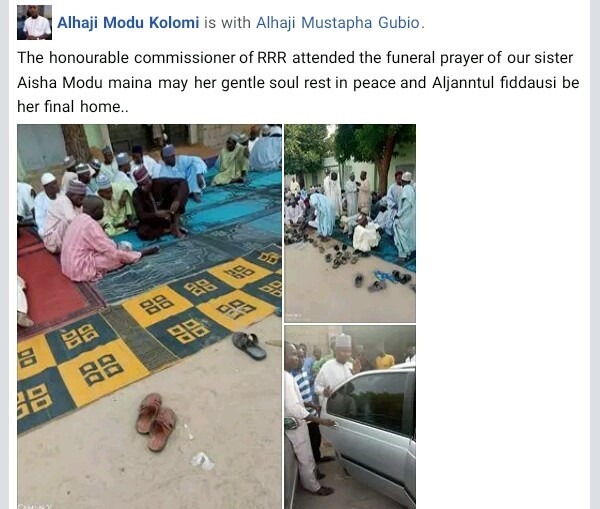Open the large photo of men seated on mats
The width and height of the screenshot is (600, 509).
(150, 316)
